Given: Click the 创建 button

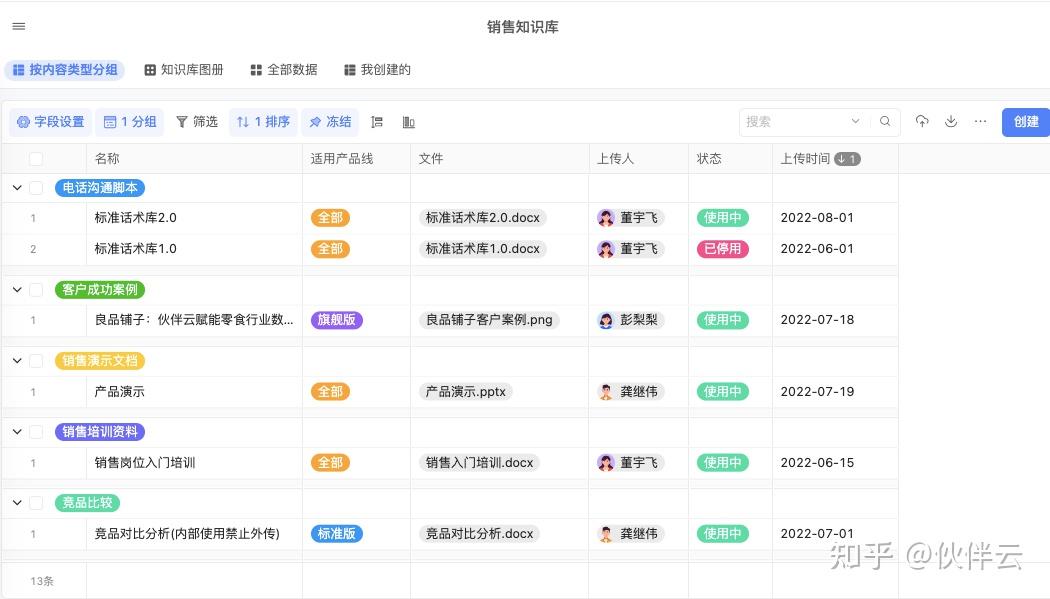Looking at the screenshot, I should tap(1026, 122).
